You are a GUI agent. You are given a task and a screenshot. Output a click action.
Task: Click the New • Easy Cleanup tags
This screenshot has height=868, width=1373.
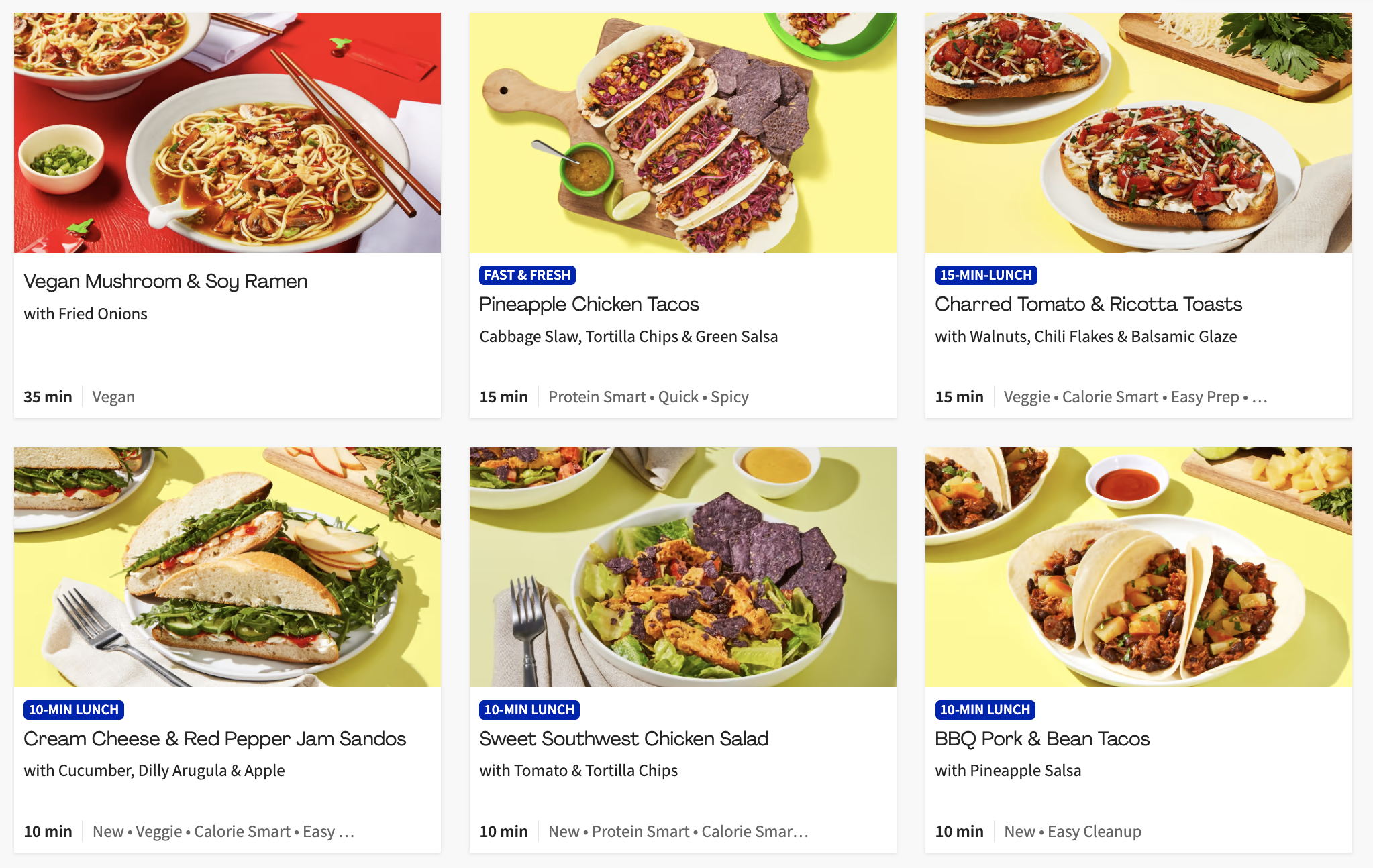click(1072, 832)
